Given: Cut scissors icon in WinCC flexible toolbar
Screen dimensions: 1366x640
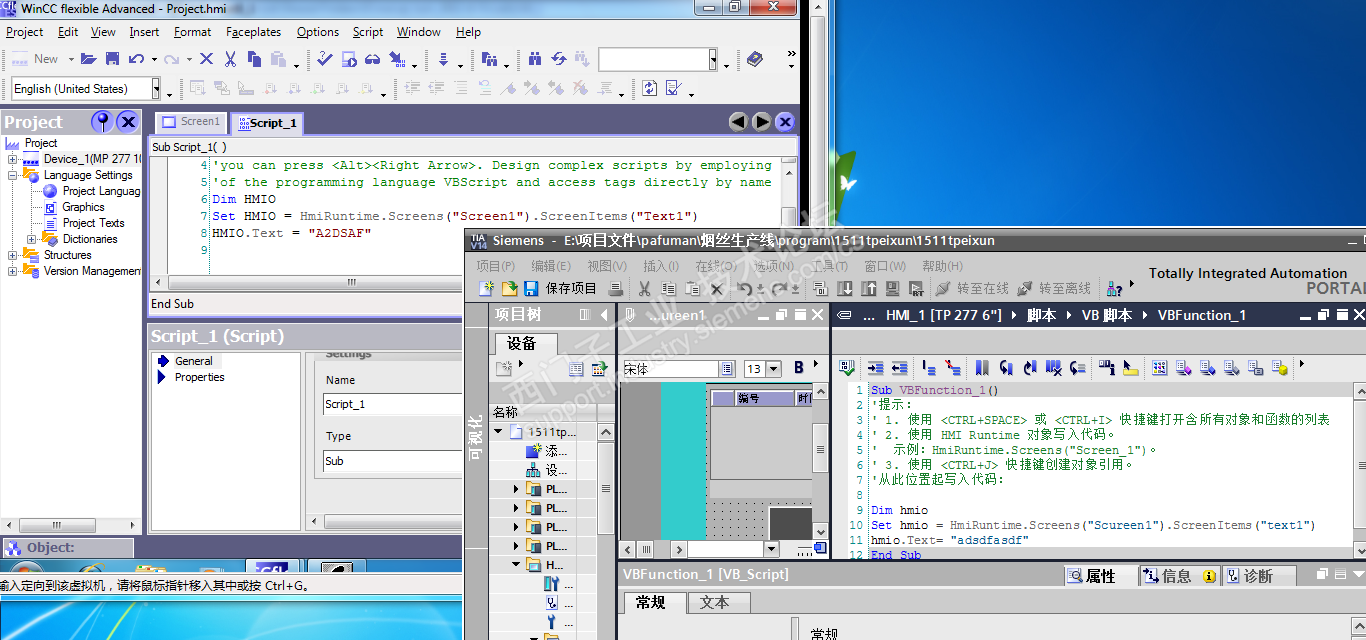Looking at the screenshot, I should (230, 59).
